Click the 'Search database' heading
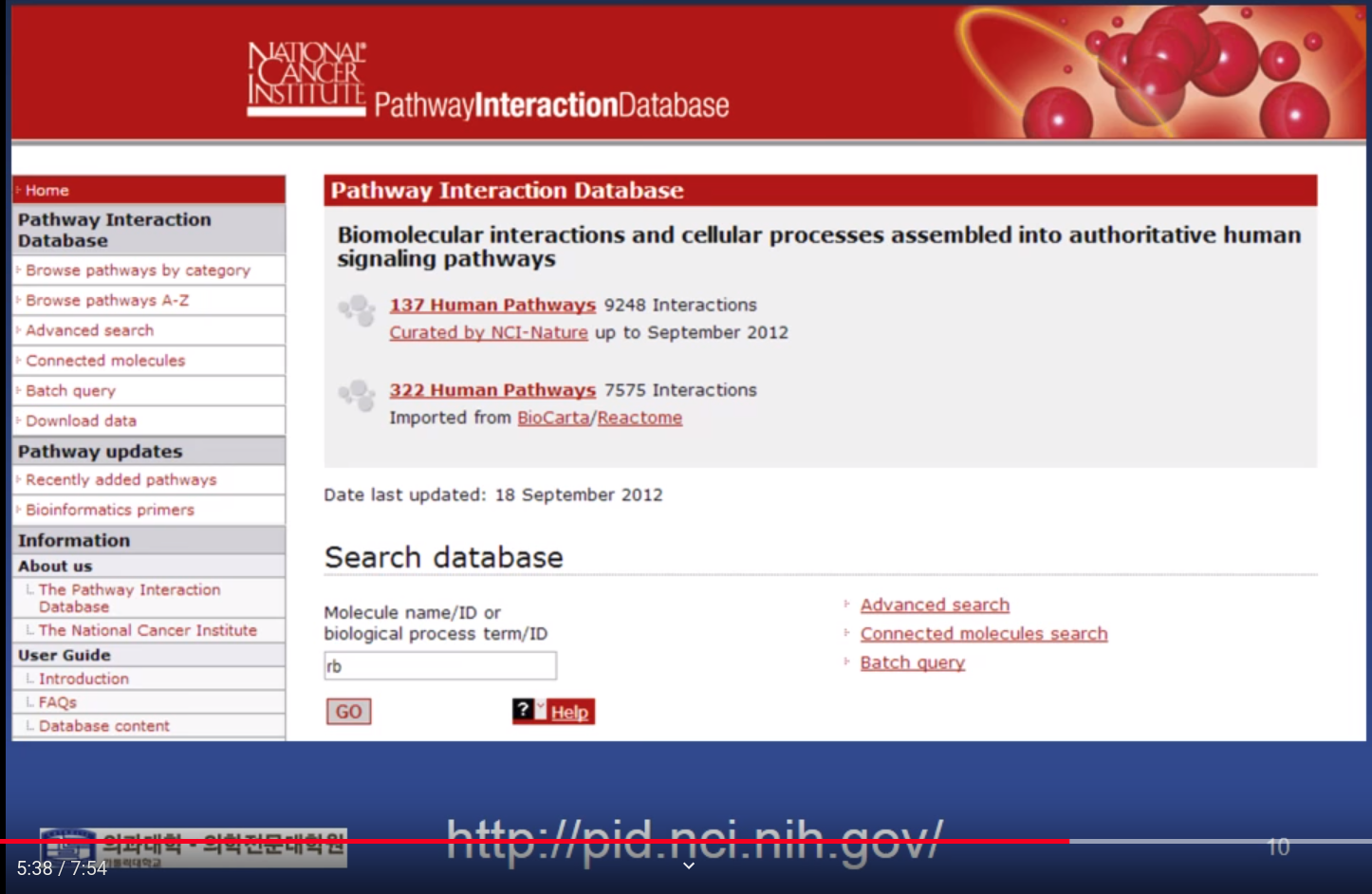Viewport: 1372px width, 894px height. pos(444,557)
